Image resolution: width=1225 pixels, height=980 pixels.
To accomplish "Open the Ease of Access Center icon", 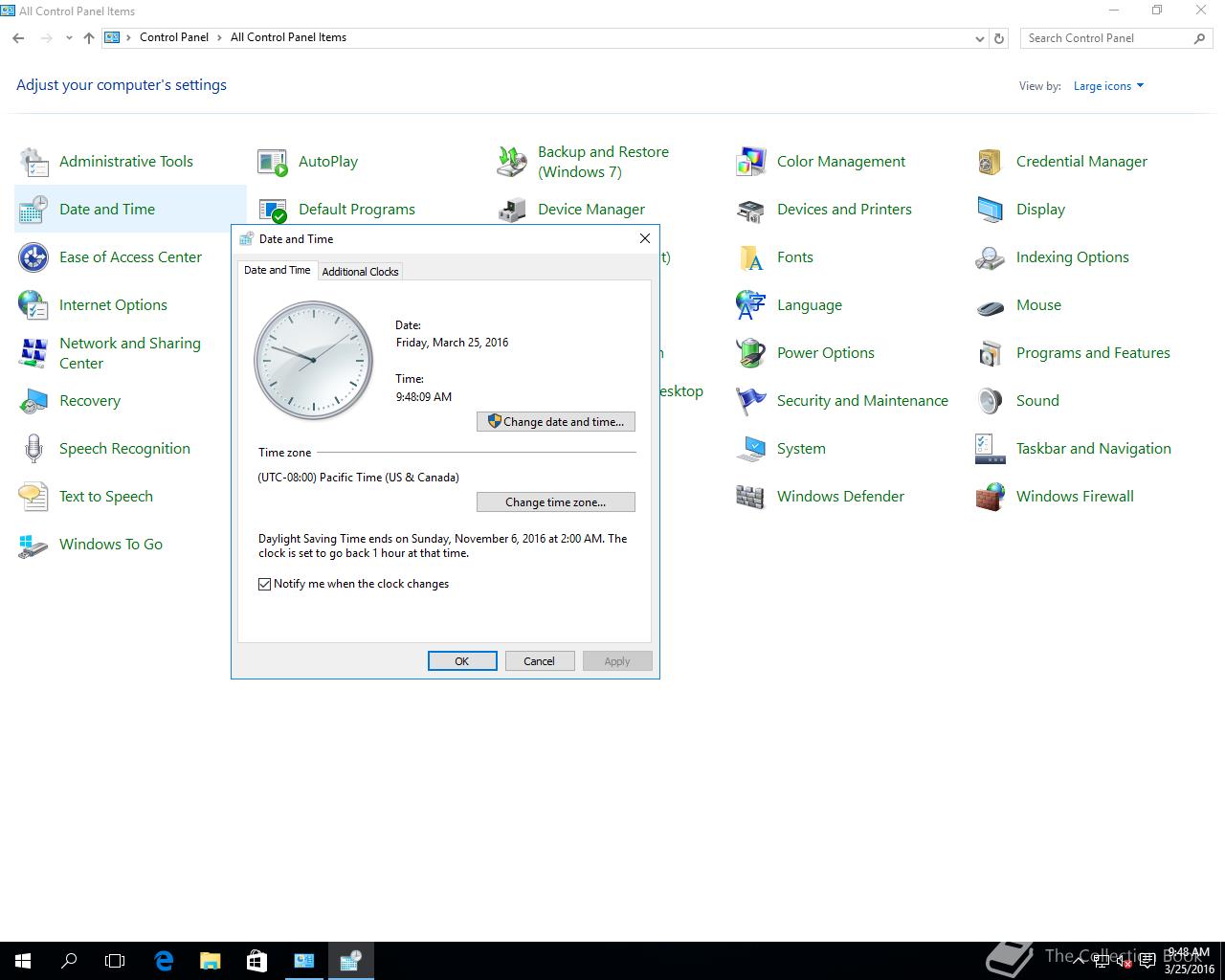I will tap(33, 257).
